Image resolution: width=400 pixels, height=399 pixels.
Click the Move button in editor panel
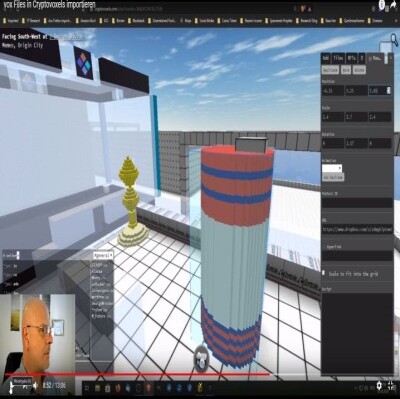[x=346, y=70]
